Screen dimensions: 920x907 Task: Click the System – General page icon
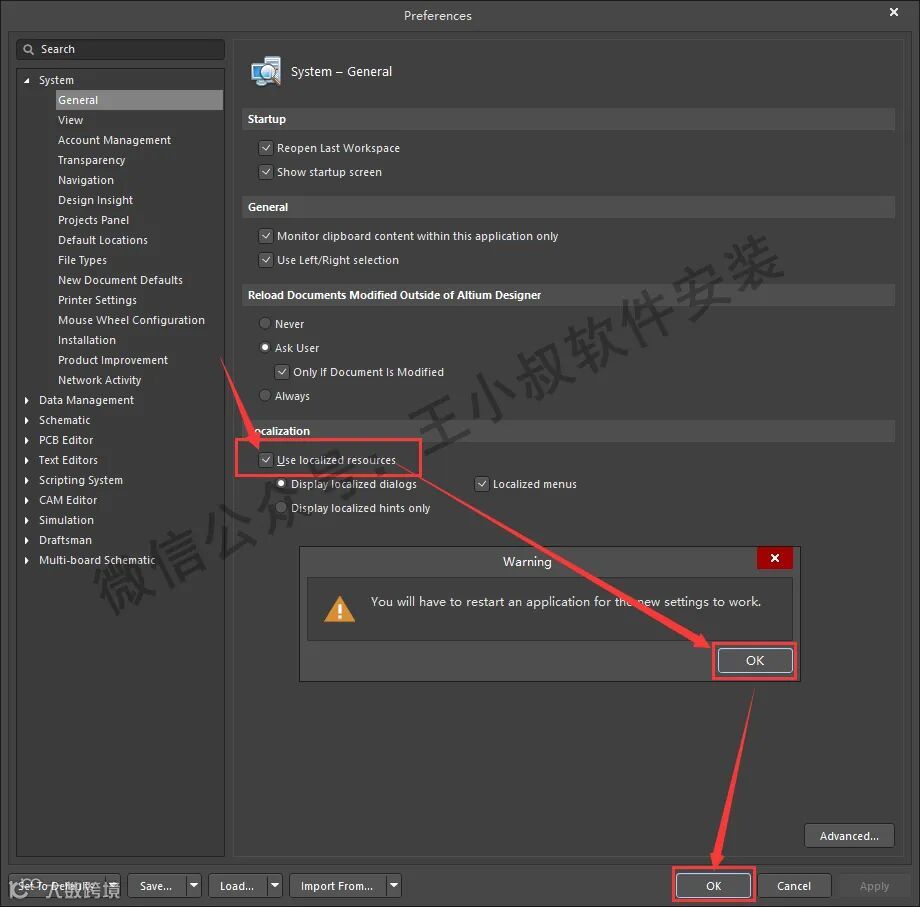click(266, 72)
